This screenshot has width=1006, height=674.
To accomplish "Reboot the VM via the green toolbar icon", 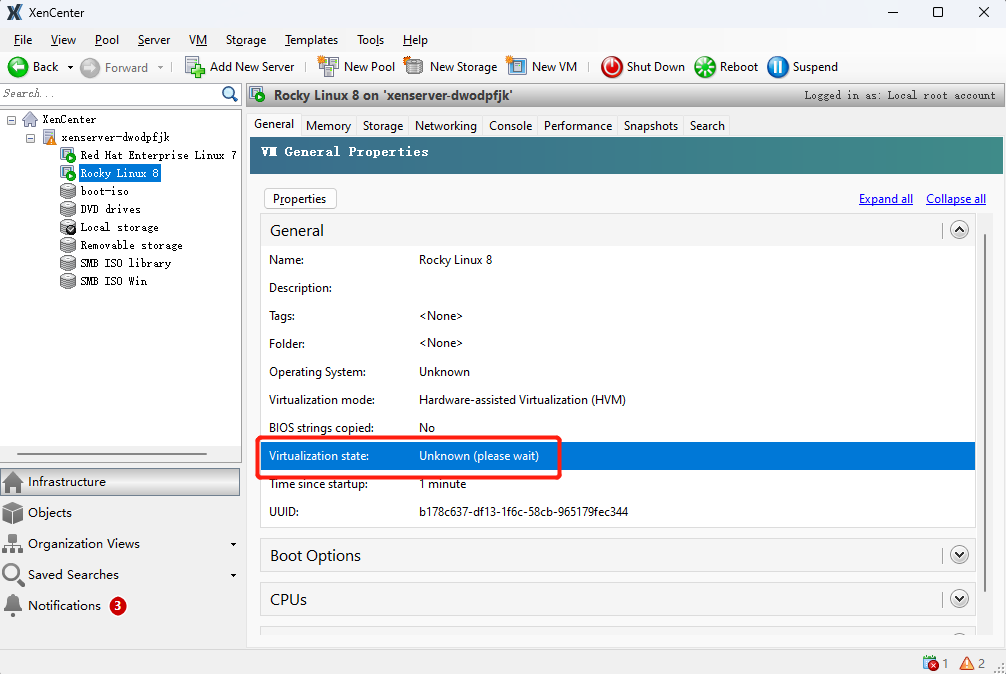I will (x=725, y=66).
